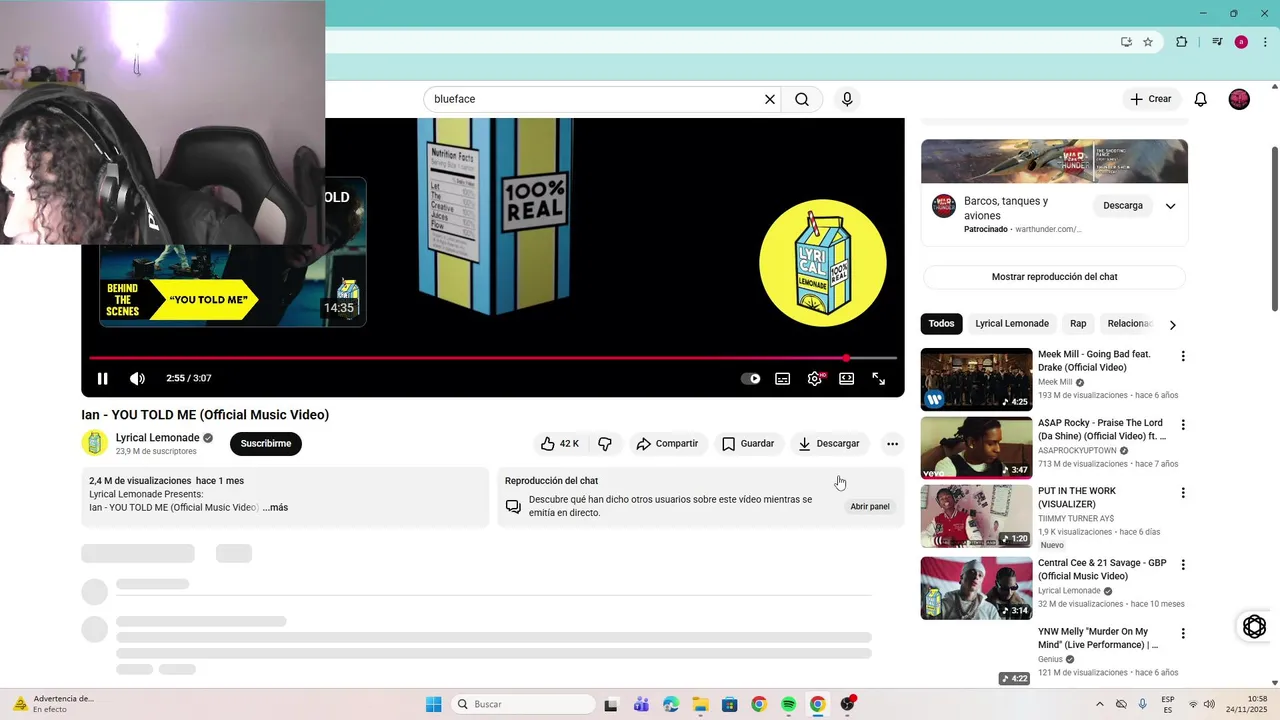Open options menu for A$AP Rocky video
This screenshot has height=720, width=1280.
click(x=1183, y=425)
